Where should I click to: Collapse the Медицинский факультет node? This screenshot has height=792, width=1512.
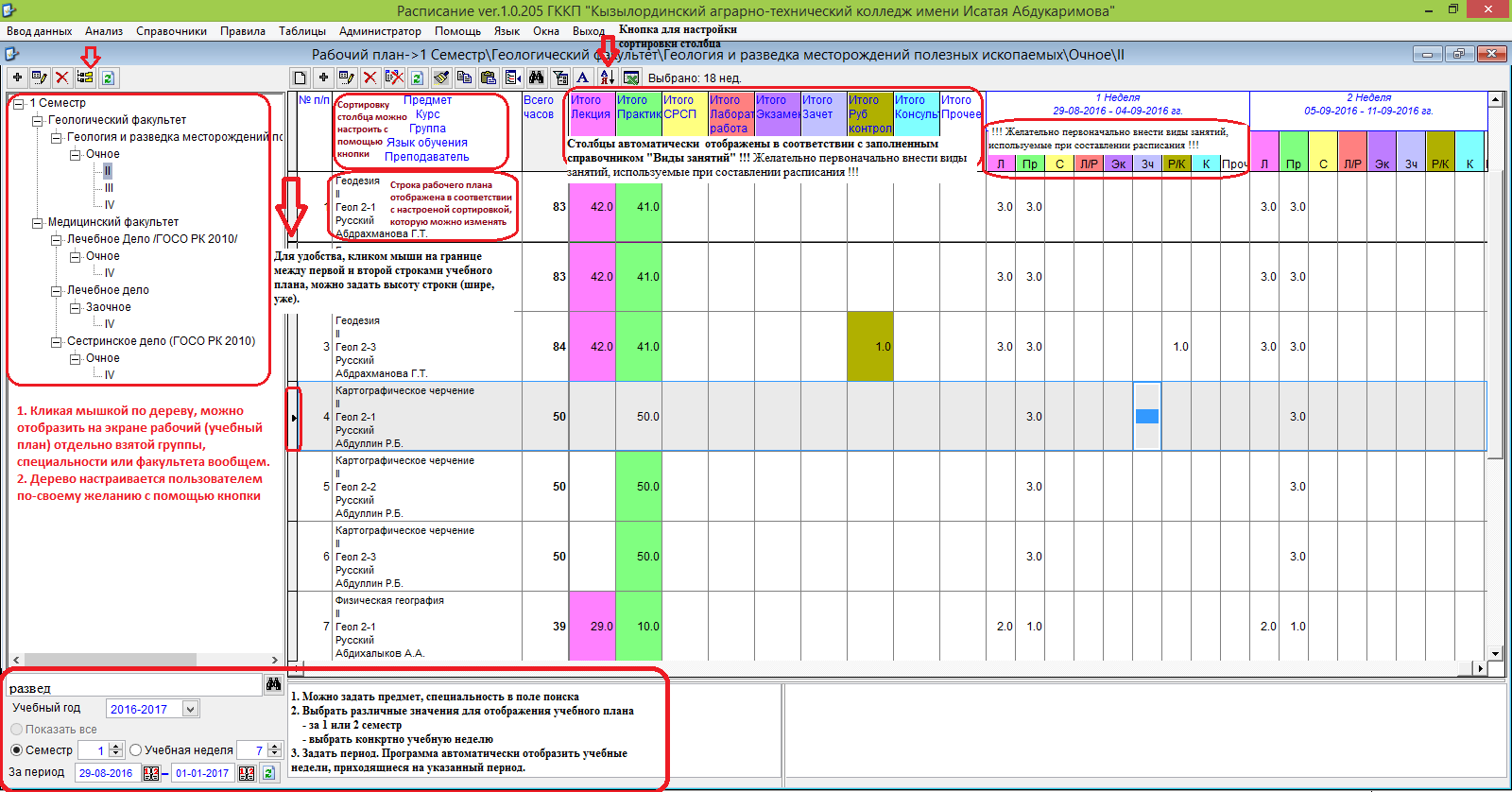[x=38, y=222]
